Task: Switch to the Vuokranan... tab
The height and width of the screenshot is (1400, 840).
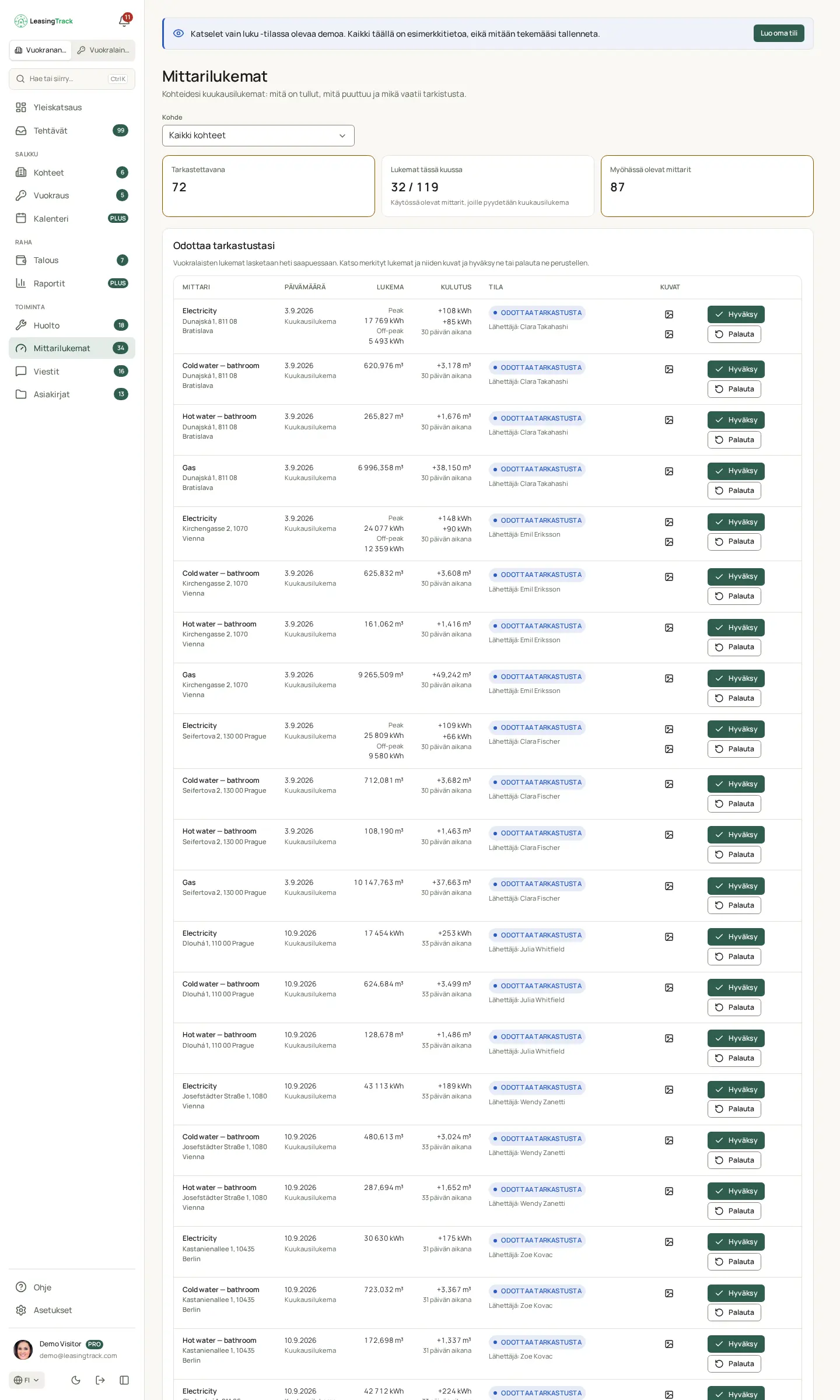Action: pos(40,50)
